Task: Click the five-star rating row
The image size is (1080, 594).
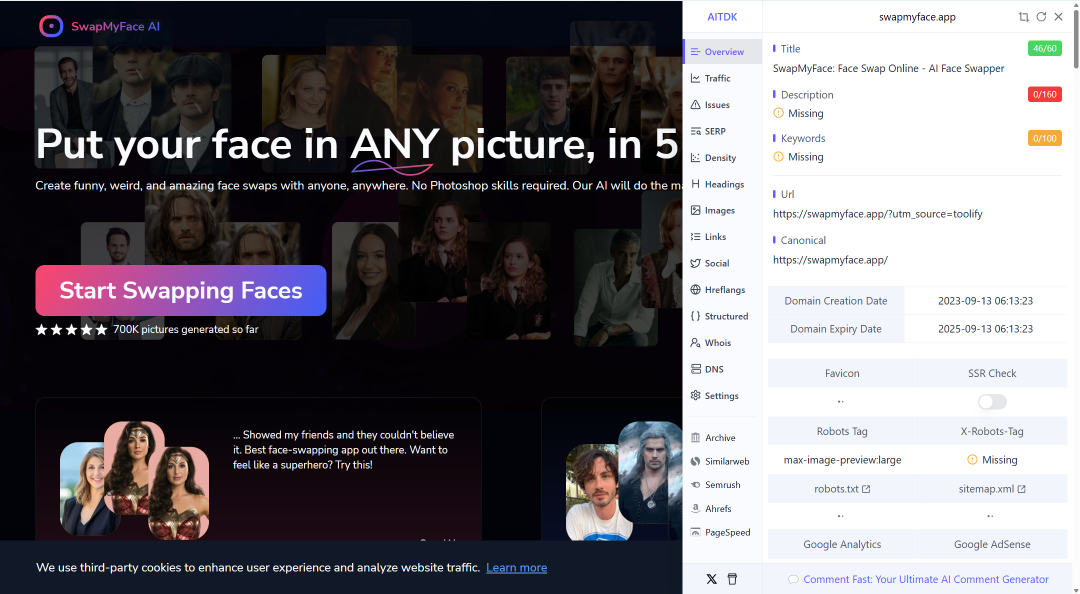Action: point(72,329)
